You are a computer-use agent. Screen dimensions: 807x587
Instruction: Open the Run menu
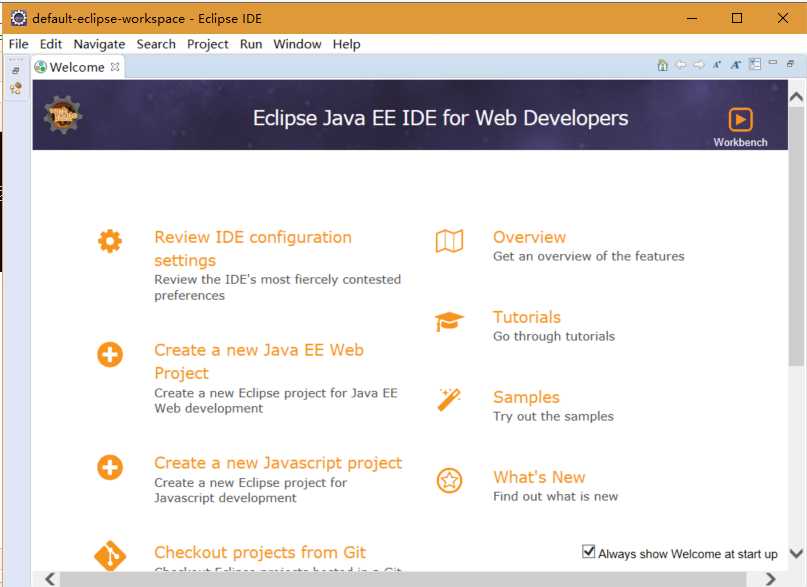(251, 44)
